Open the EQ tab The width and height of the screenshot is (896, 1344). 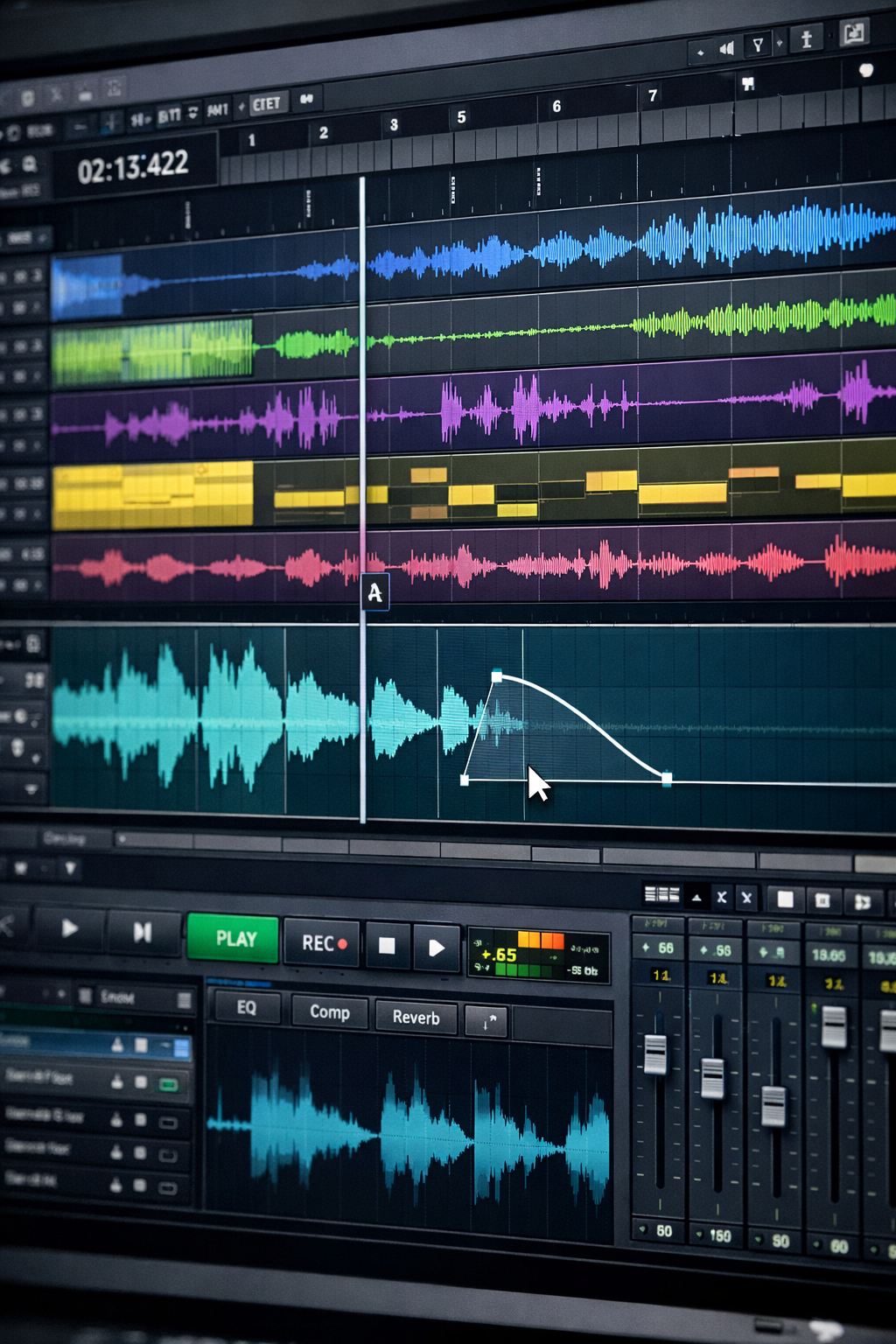(x=247, y=1008)
